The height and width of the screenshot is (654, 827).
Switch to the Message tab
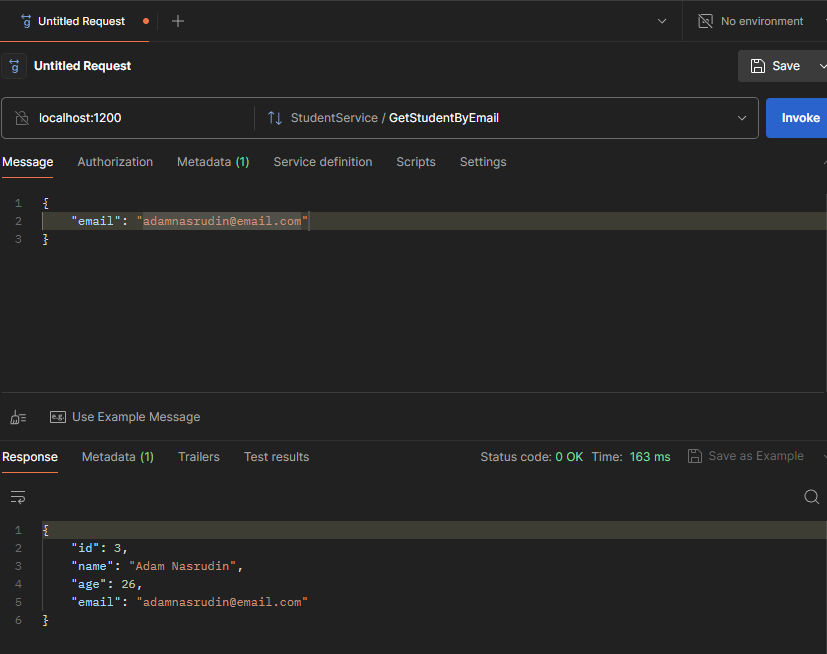point(27,162)
